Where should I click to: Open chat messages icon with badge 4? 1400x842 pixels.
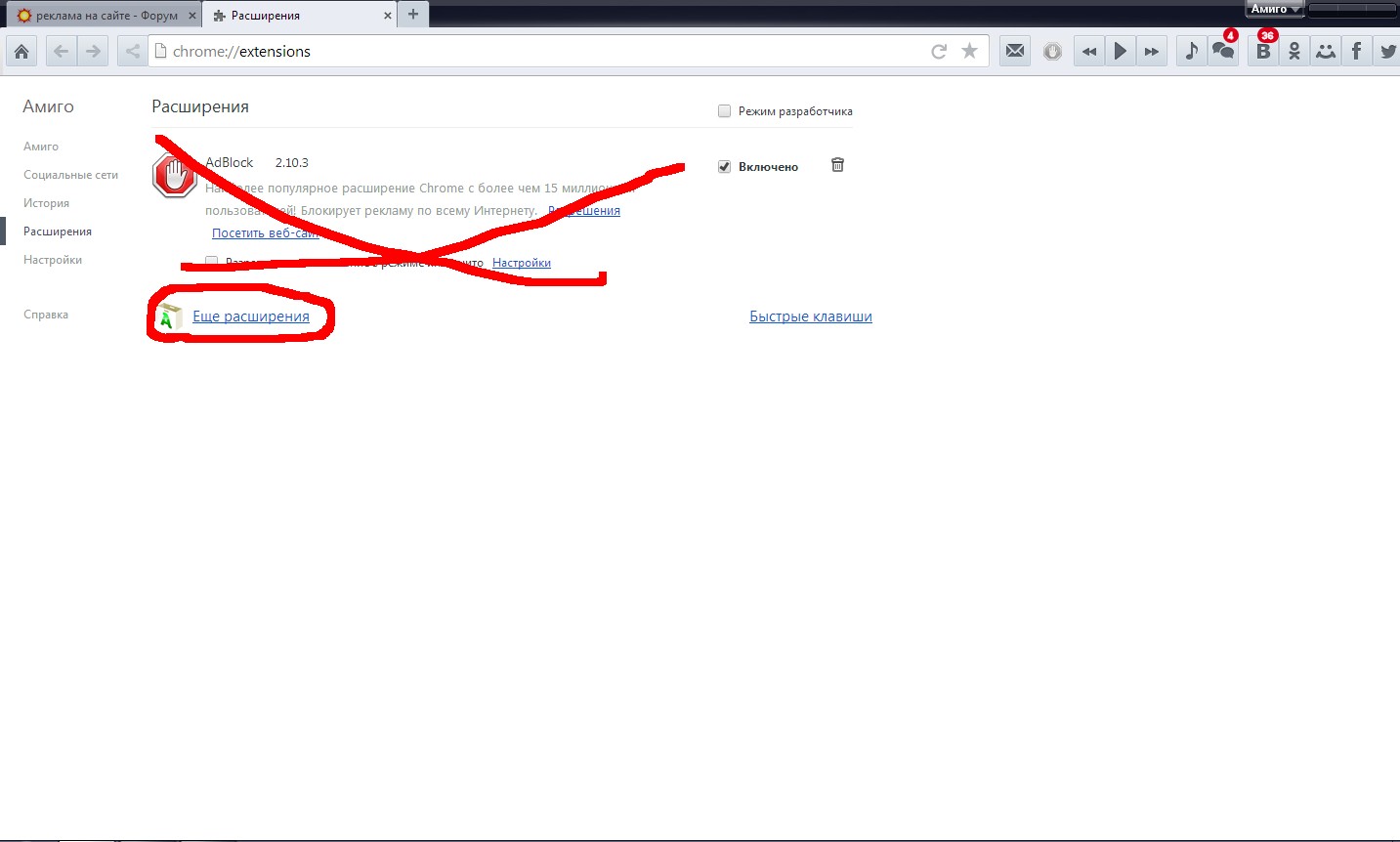pyautogui.click(x=1223, y=51)
